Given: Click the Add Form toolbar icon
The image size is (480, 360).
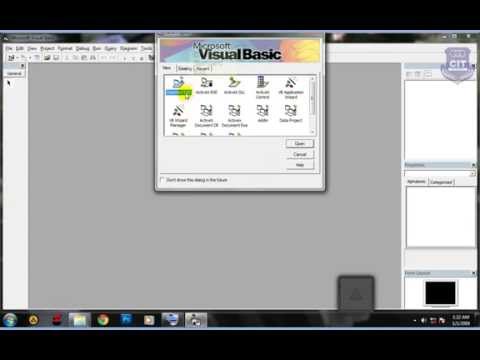Looking at the screenshot, I should (x=24, y=58).
